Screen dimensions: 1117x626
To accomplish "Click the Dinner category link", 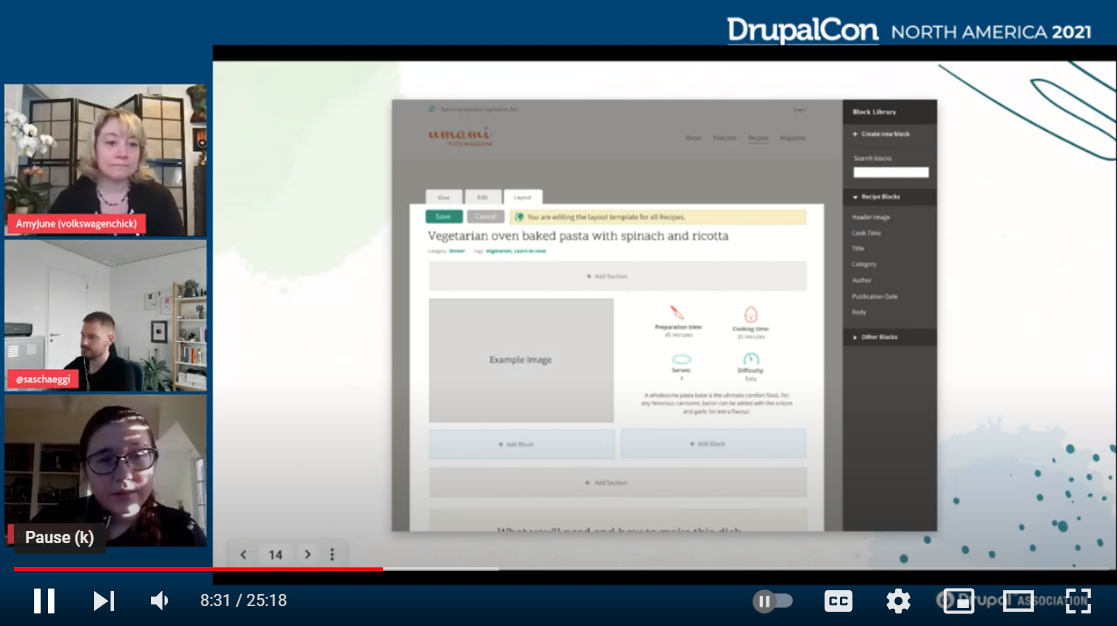I will click(457, 251).
